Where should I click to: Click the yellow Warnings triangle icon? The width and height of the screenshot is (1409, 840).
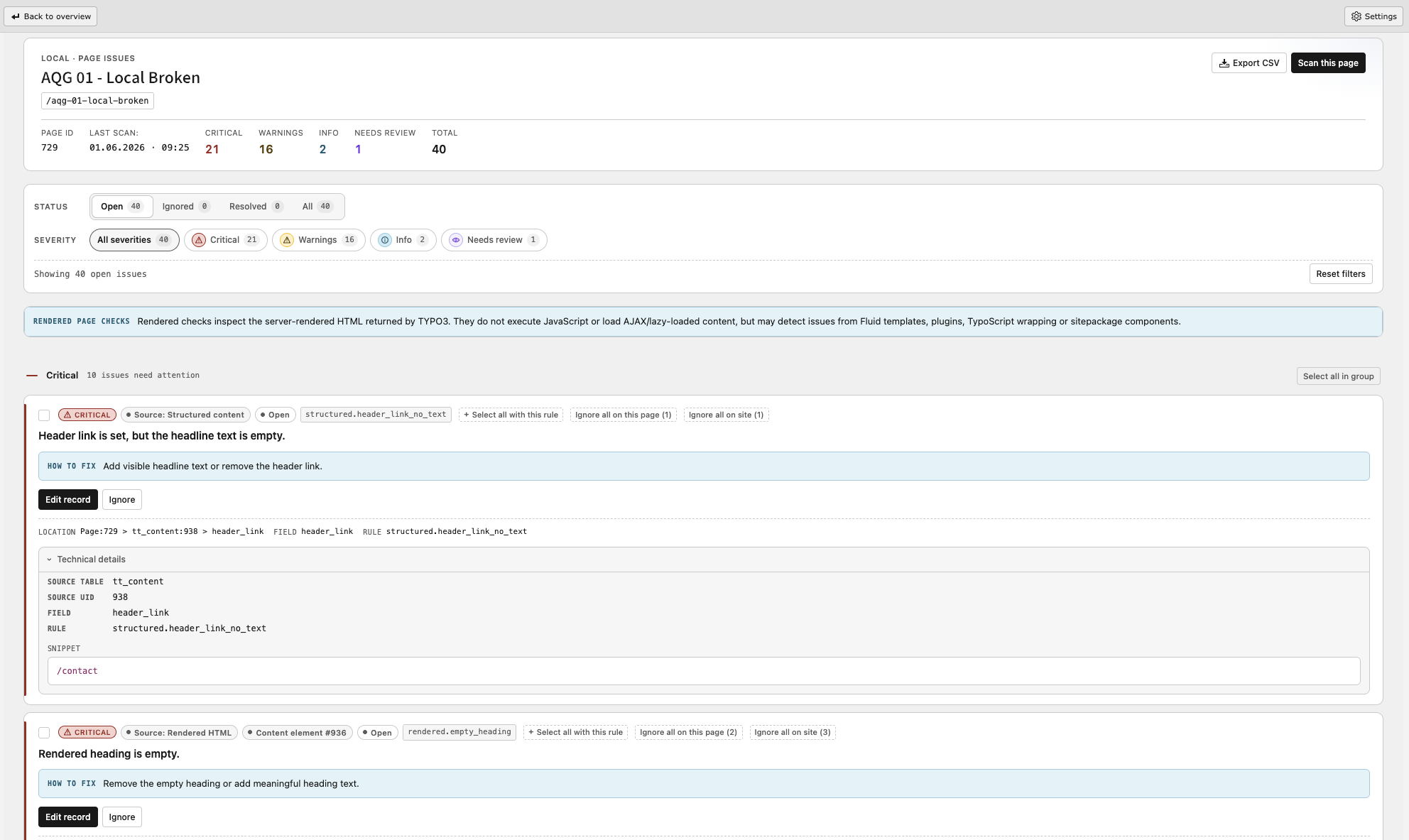coord(287,240)
